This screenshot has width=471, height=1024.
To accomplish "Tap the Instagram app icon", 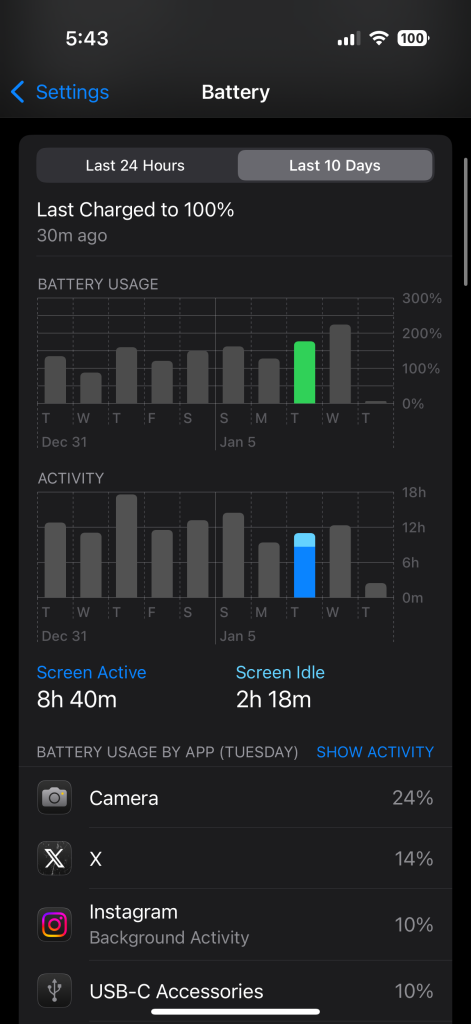I will click(54, 924).
